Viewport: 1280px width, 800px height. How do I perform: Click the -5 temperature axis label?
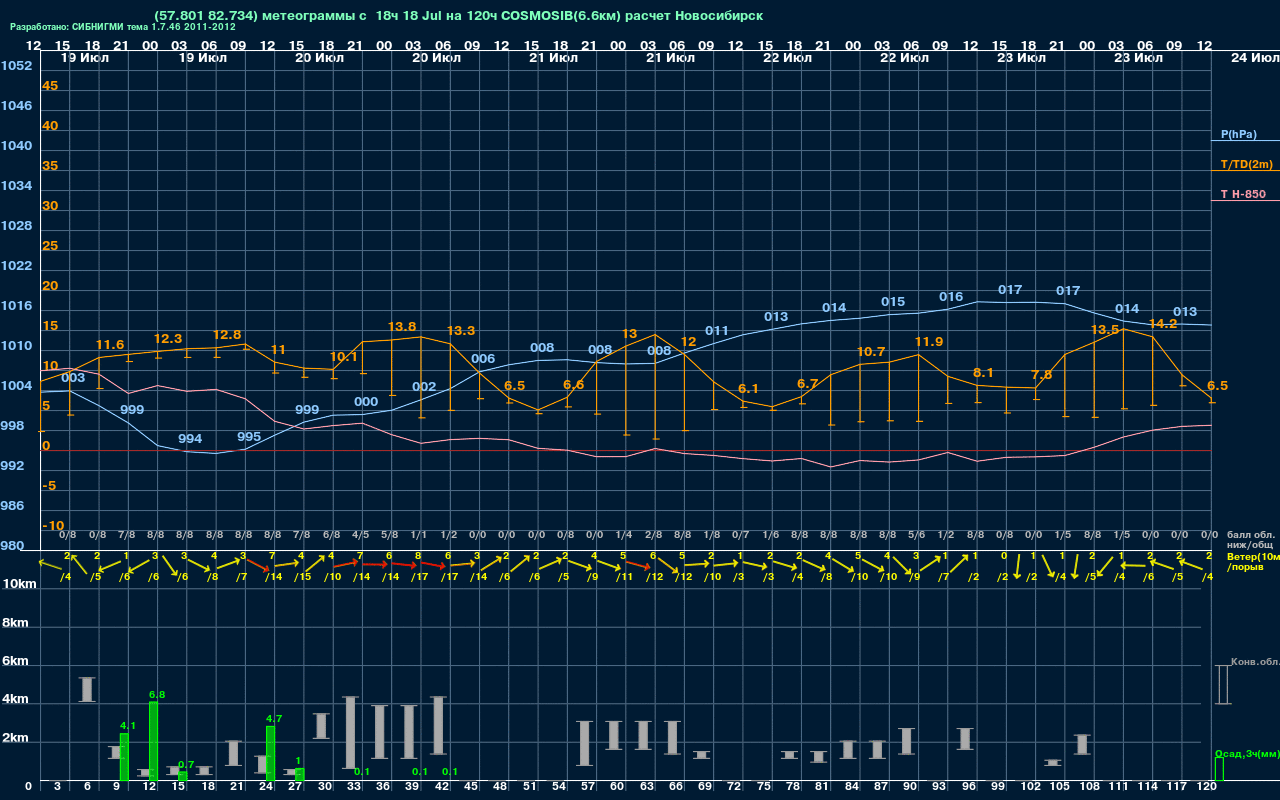[x=49, y=486]
